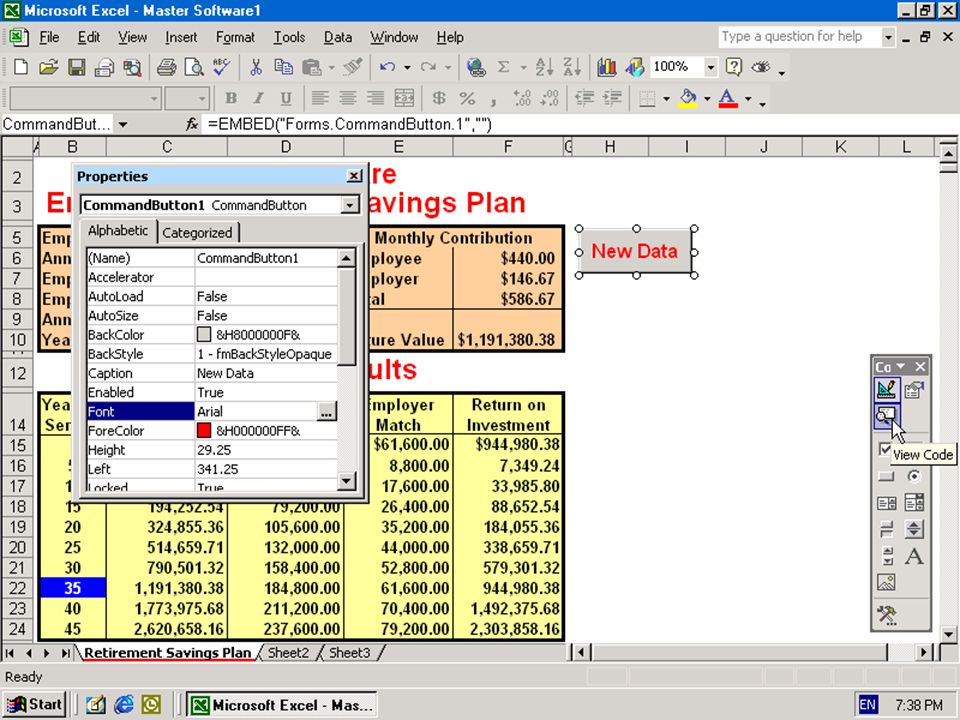960x720 pixels.
Task: Apply percent style formatting
Action: point(467,98)
